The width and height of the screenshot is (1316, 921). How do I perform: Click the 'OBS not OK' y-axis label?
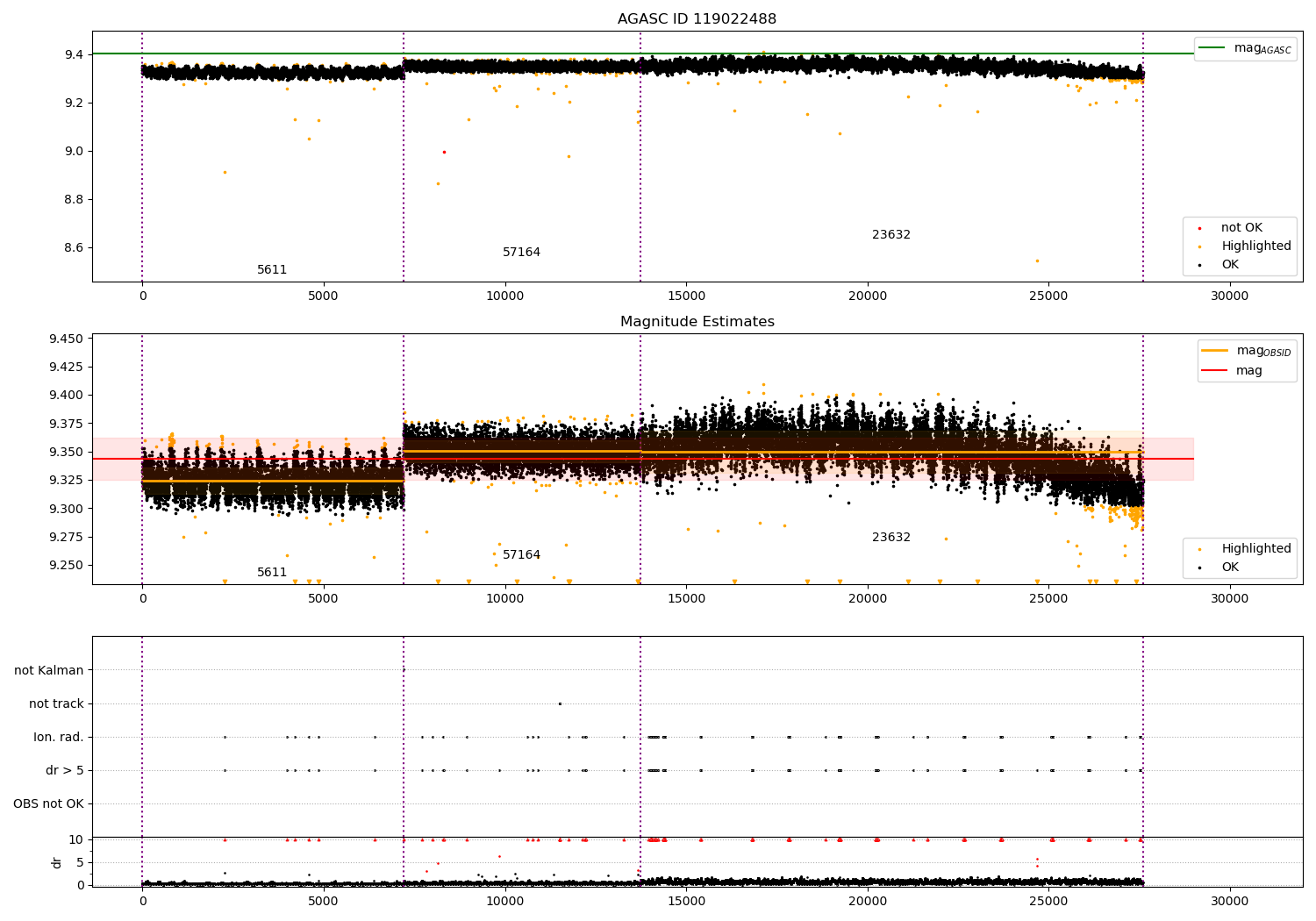[x=48, y=804]
